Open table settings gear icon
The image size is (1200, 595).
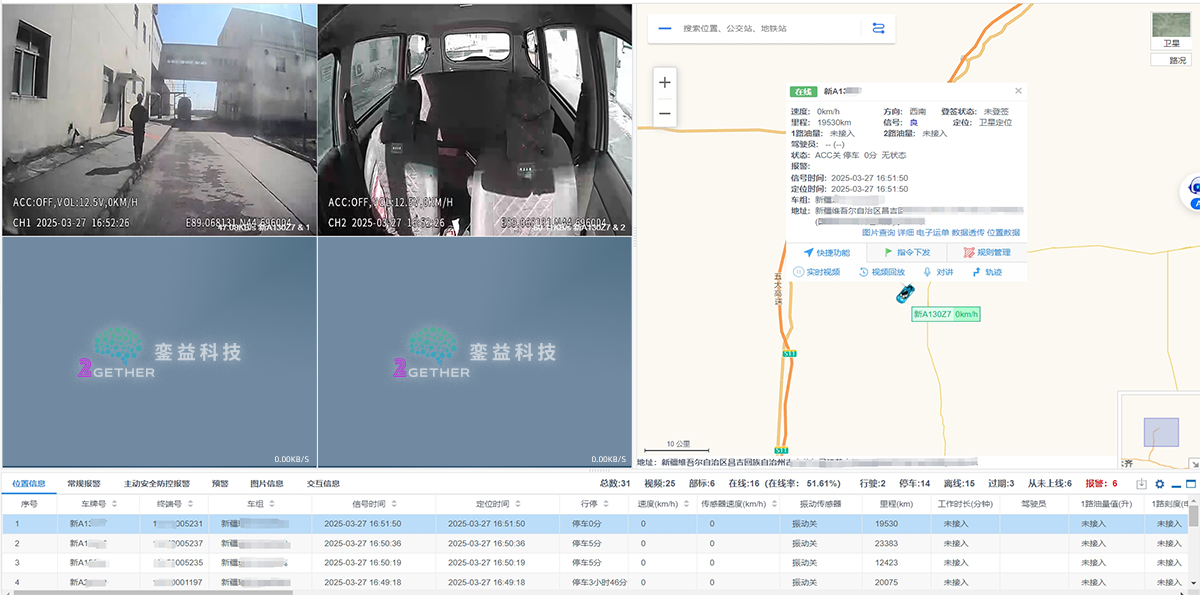tap(1160, 484)
